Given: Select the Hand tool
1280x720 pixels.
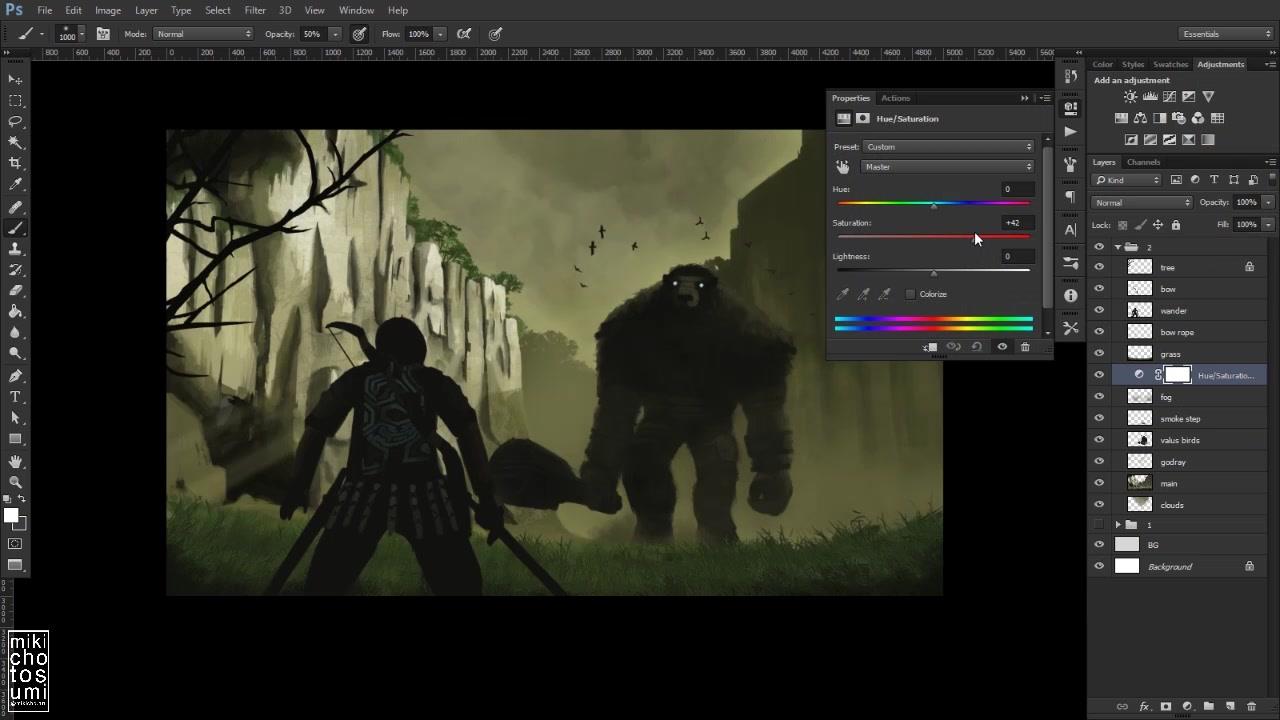Looking at the screenshot, I should click(x=15, y=461).
